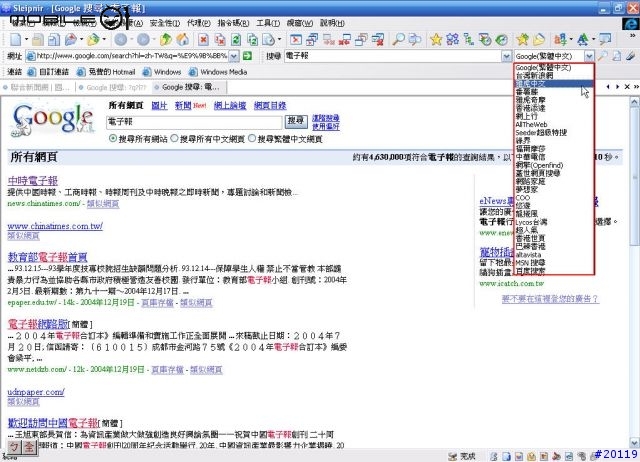The height and width of the screenshot is (462, 640).
Task: Open the 視窗(W) menu
Action: pos(300,23)
